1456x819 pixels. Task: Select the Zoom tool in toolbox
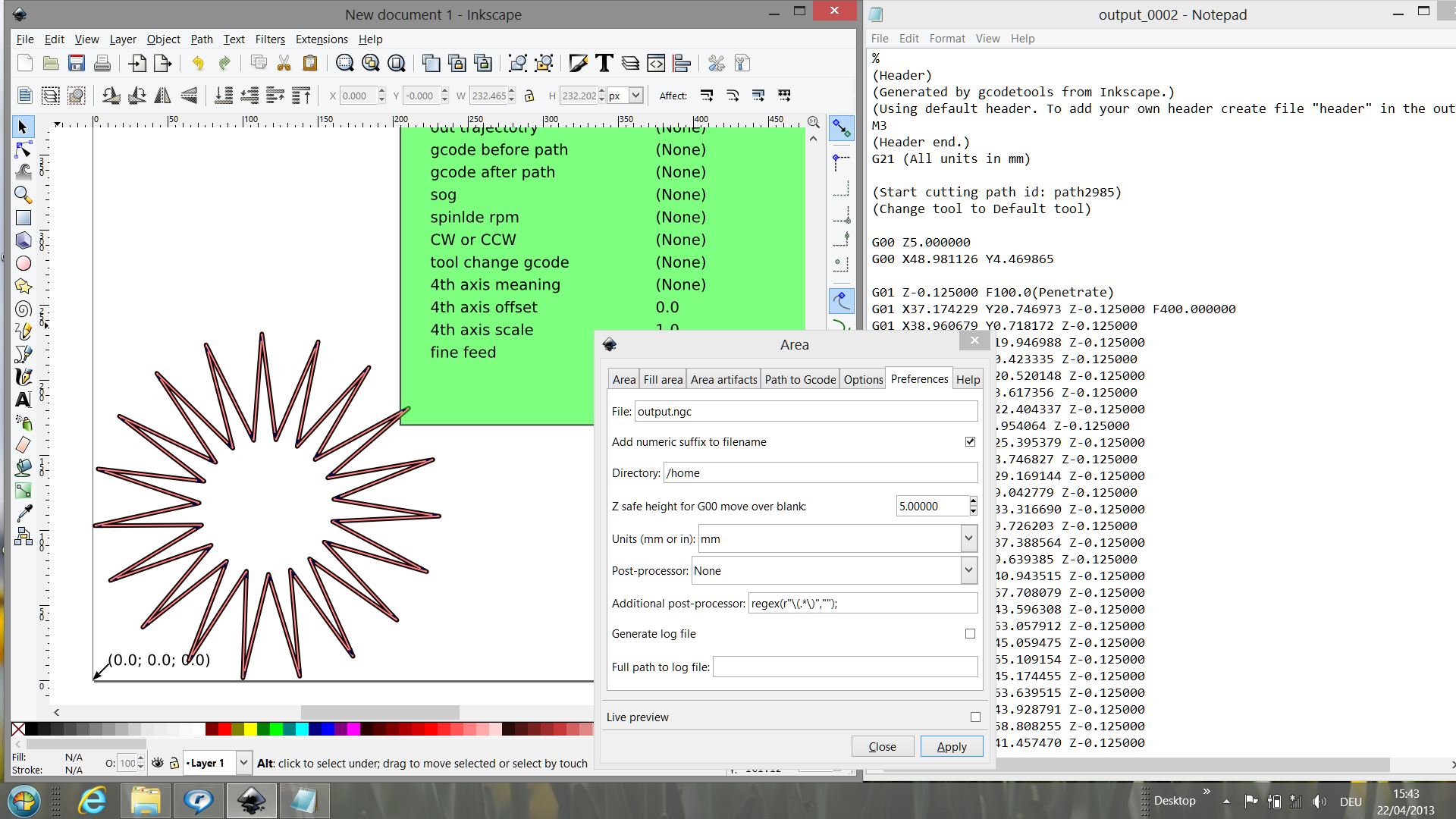tap(23, 195)
